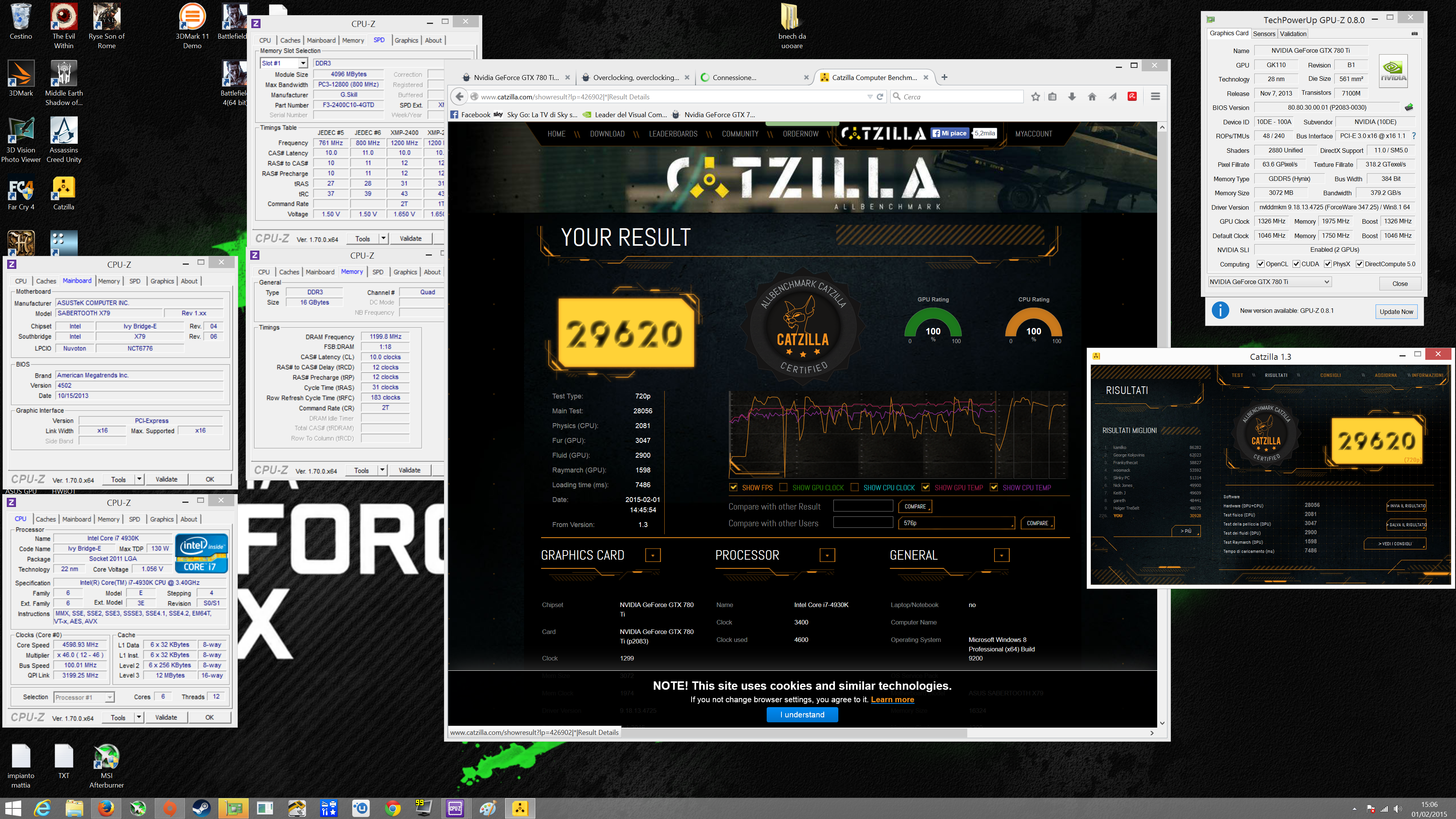Click the 'Compare with other Result' input field
This screenshot has height=819, width=1456.
tap(863, 506)
